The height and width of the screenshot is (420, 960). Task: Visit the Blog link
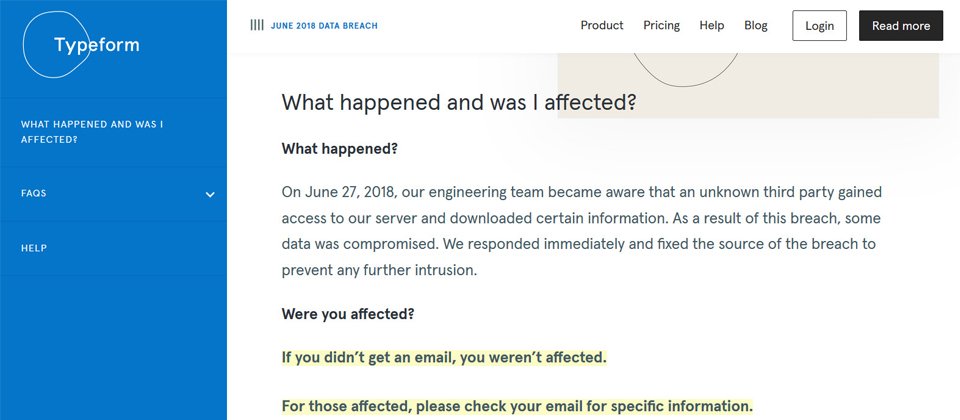point(756,25)
